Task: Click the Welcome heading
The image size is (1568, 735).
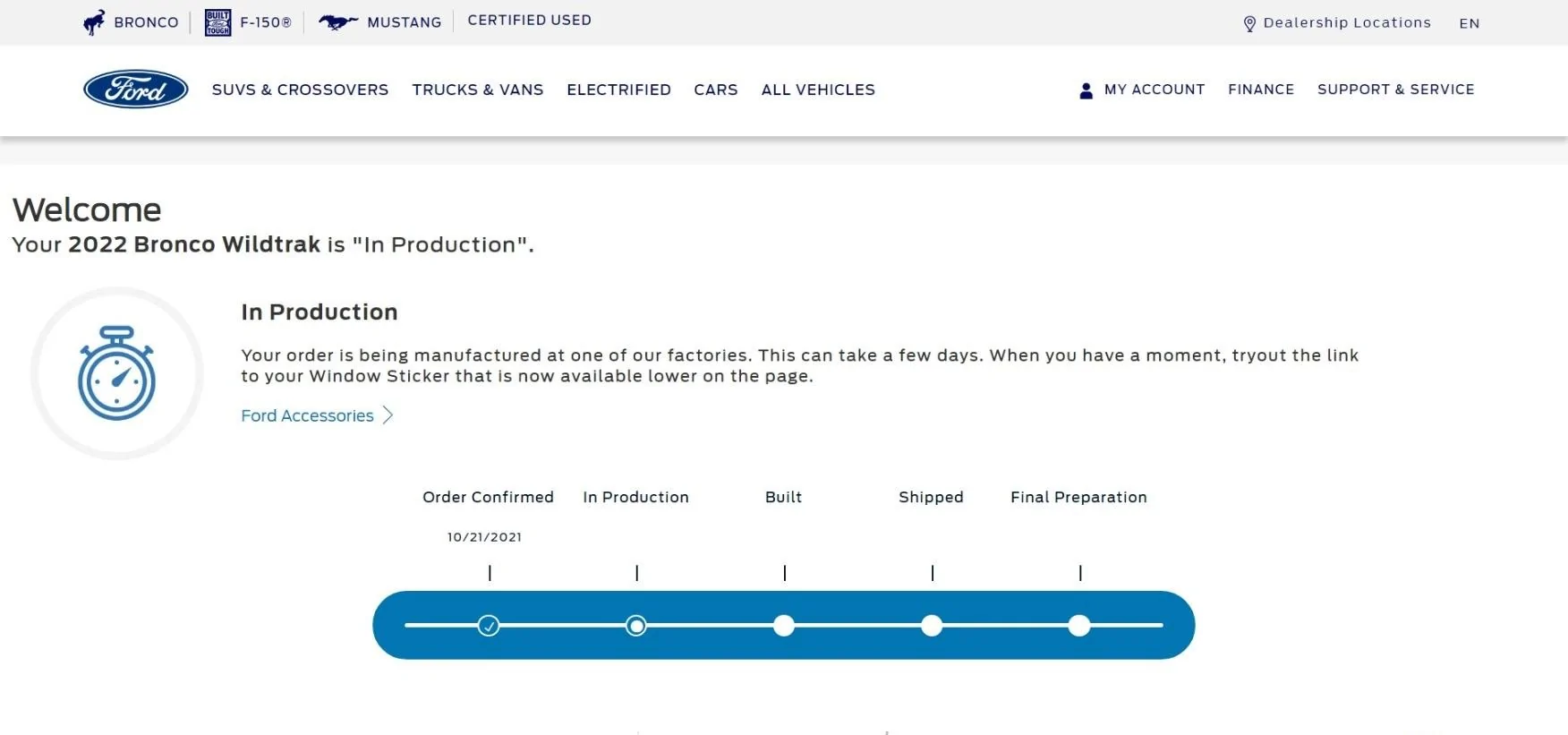Action: (x=87, y=210)
